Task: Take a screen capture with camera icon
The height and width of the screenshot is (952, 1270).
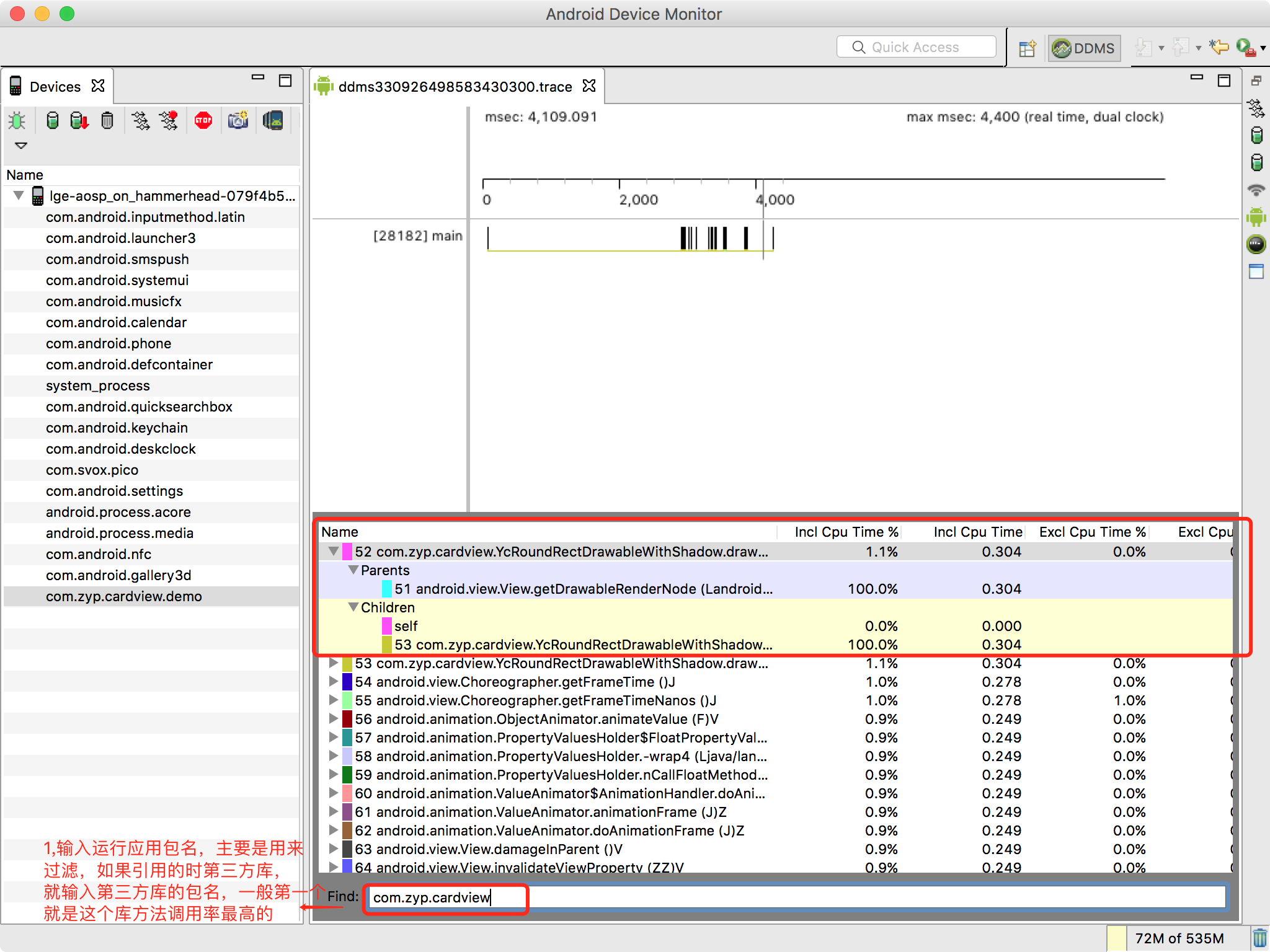Action: [x=238, y=120]
